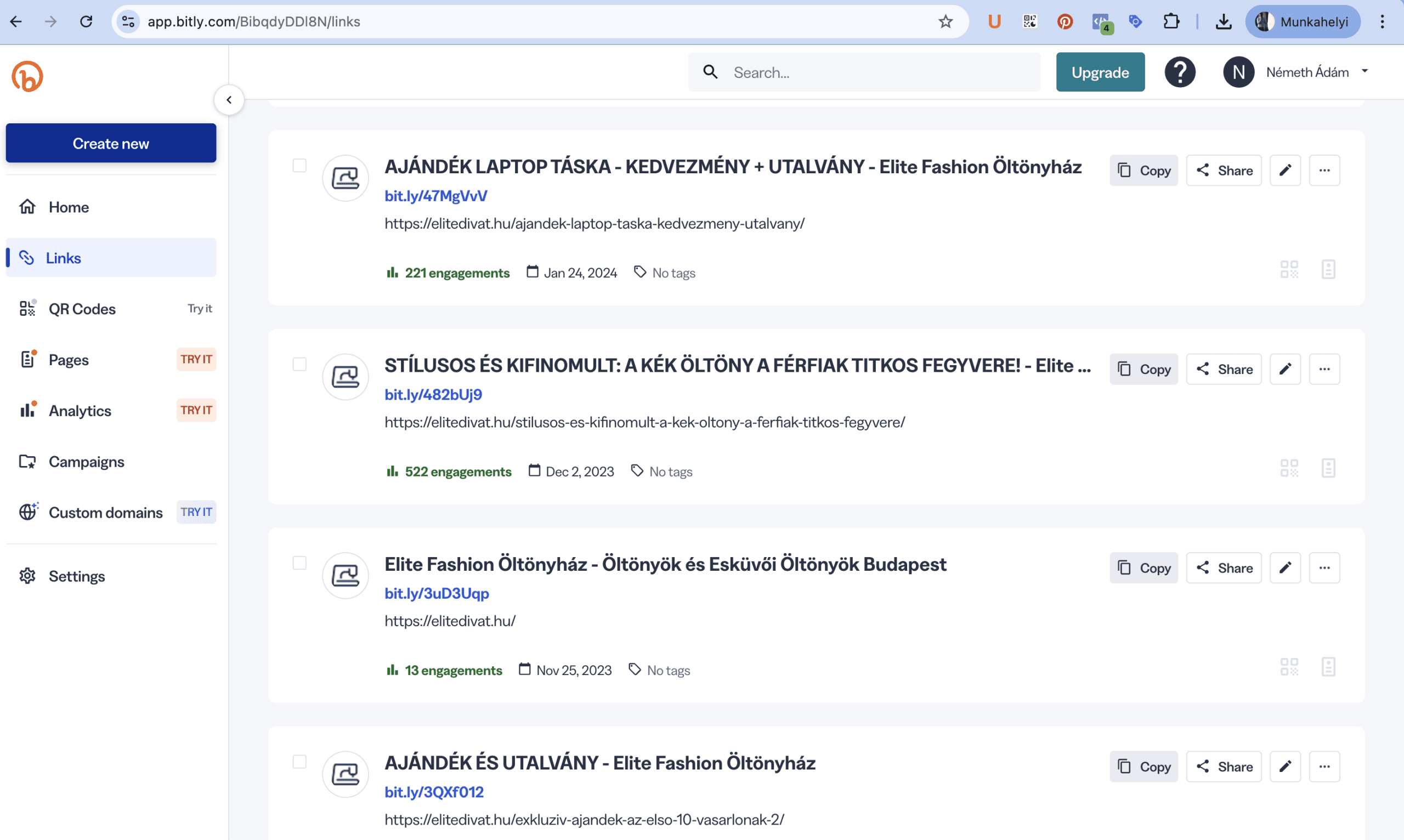The width and height of the screenshot is (1404, 840).
Task: Share the bit.ly/3uD3Uqp link
Action: click(x=1224, y=567)
